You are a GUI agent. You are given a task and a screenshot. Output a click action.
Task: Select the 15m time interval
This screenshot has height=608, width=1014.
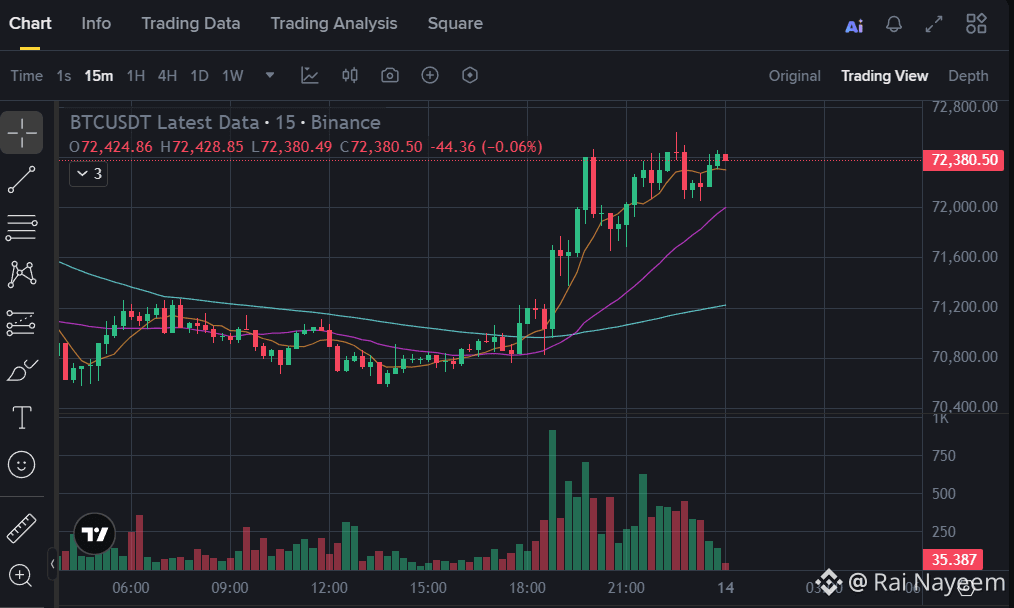(x=98, y=76)
